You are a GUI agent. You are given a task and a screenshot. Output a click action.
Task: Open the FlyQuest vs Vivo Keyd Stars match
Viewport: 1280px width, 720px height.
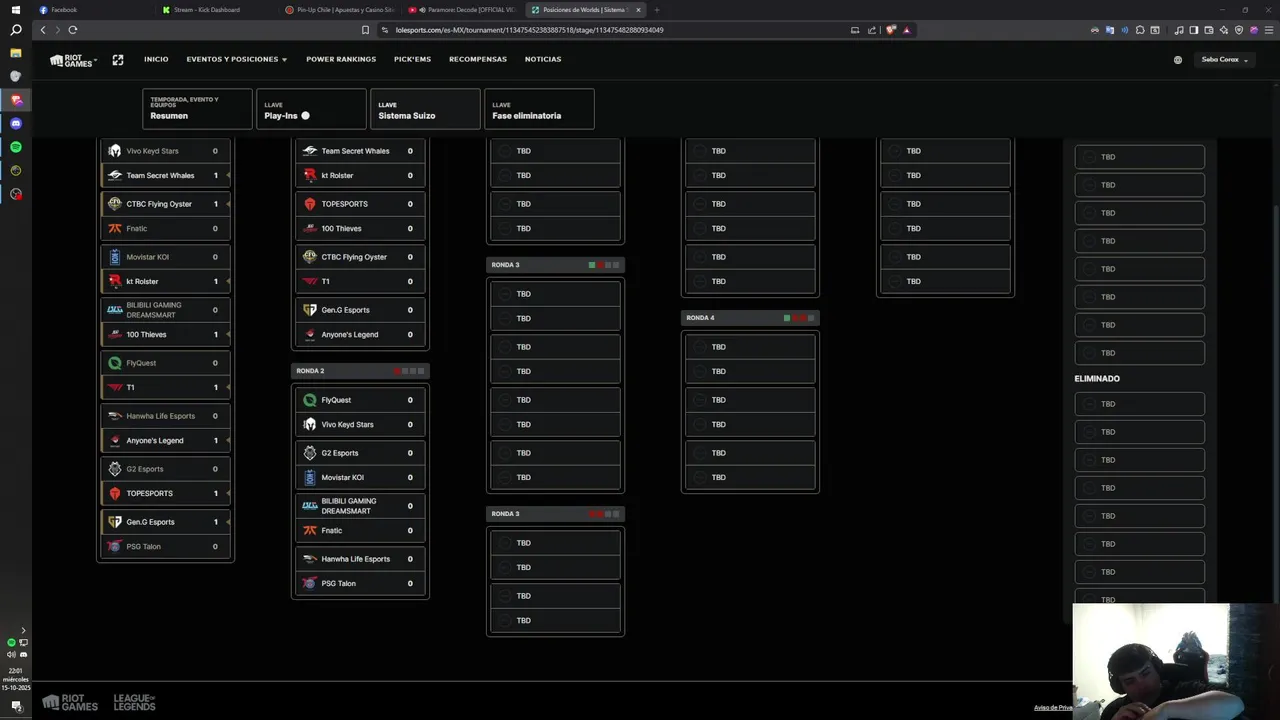click(x=360, y=412)
